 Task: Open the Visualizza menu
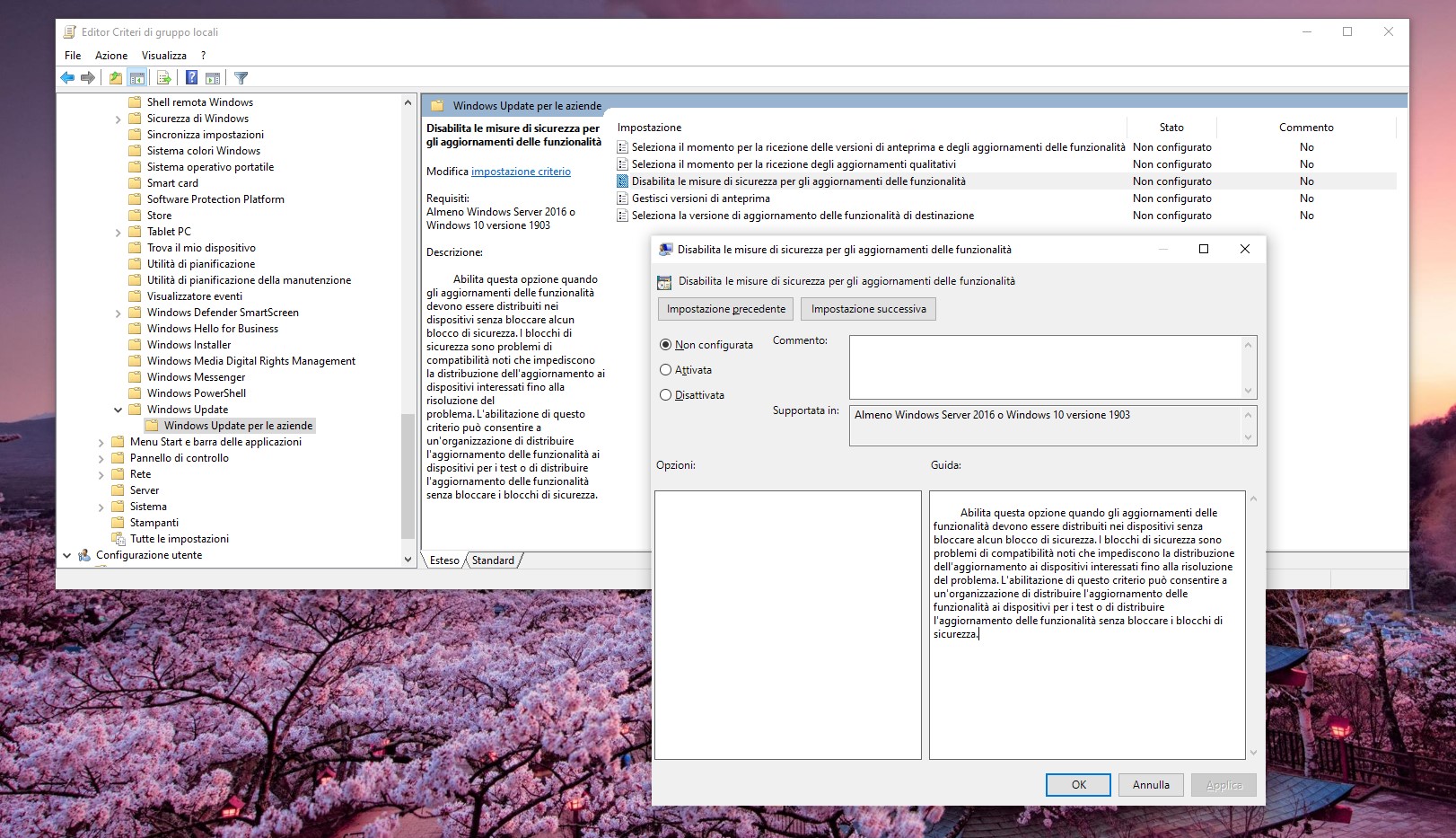(164, 56)
